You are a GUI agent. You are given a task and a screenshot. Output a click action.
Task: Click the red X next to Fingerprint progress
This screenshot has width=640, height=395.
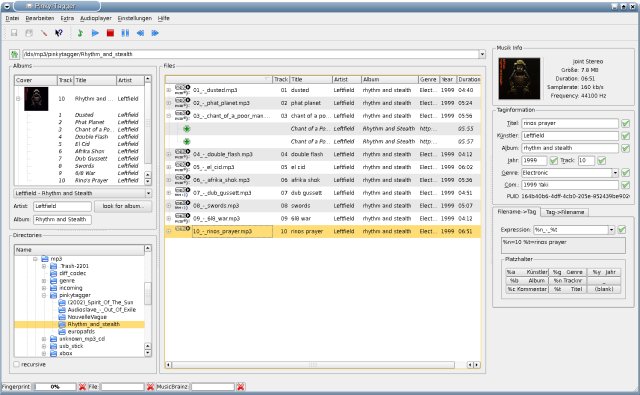click(x=82, y=386)
